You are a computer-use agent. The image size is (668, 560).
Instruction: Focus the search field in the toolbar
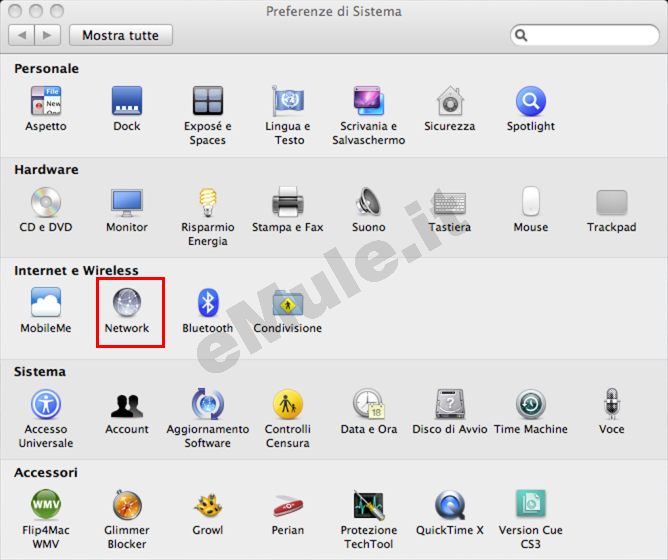[584, 35]
